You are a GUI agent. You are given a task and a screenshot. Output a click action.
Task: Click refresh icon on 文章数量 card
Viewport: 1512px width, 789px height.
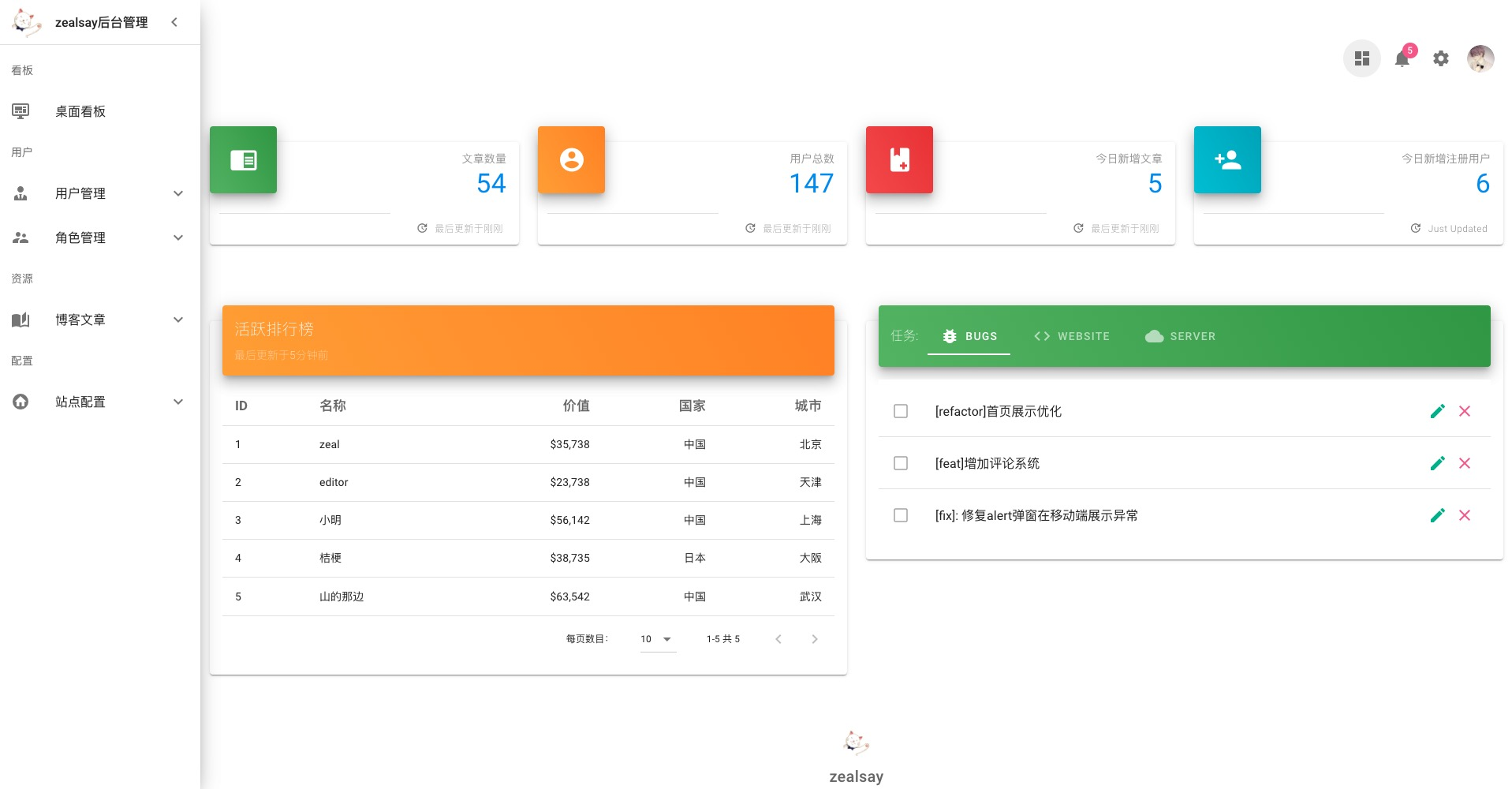tap(423, 228)
